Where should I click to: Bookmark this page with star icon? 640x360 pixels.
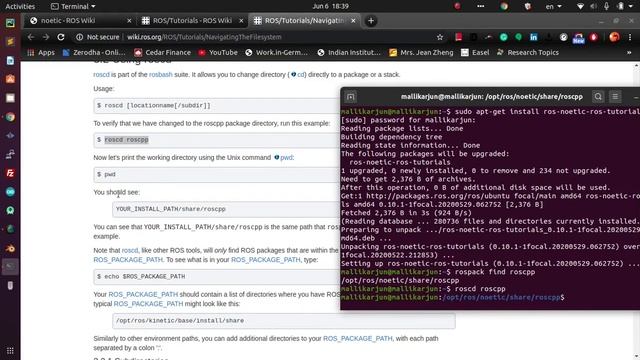pyautogui.click(x=440, y=37)
